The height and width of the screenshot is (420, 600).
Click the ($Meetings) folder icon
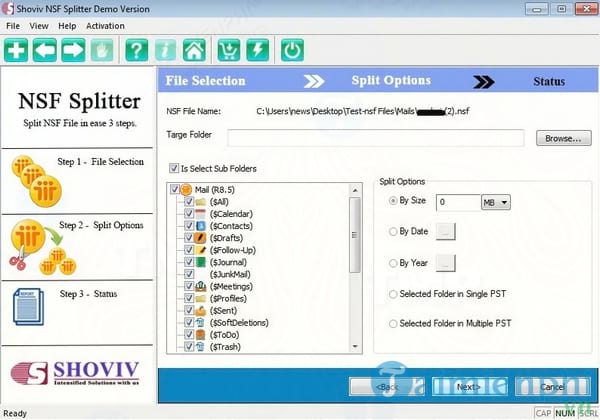click(x=201, y=287)
